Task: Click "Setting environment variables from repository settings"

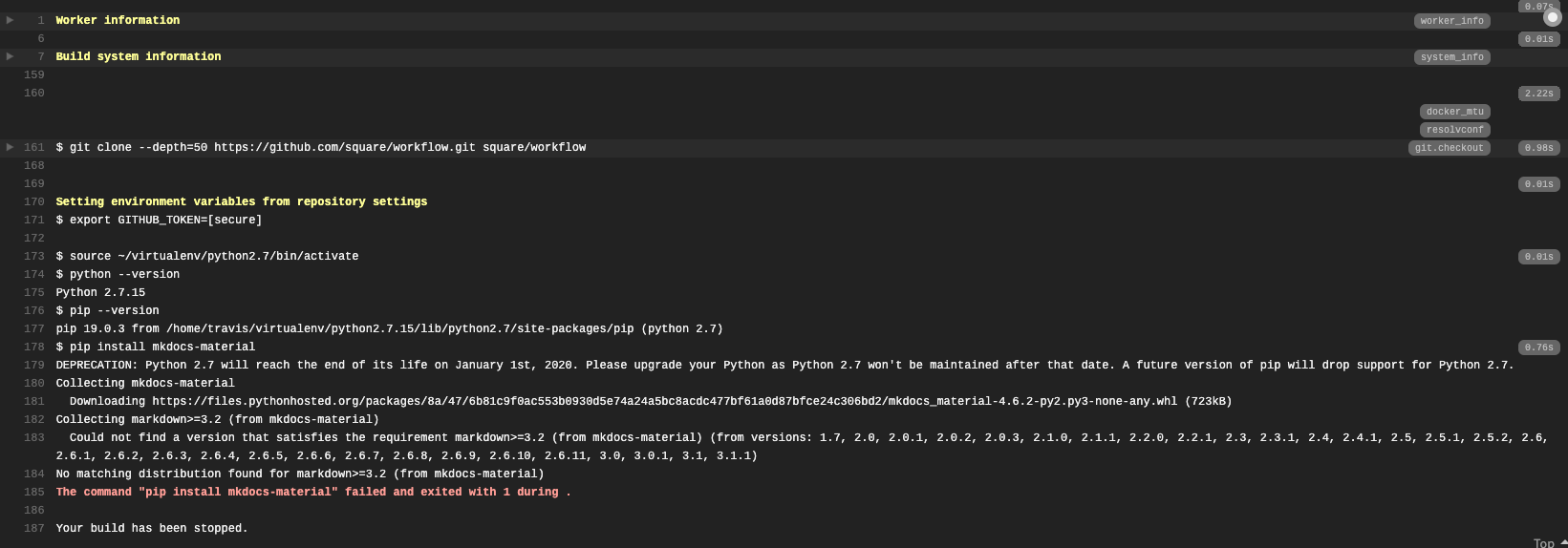Action: click(x=242, y=201)
